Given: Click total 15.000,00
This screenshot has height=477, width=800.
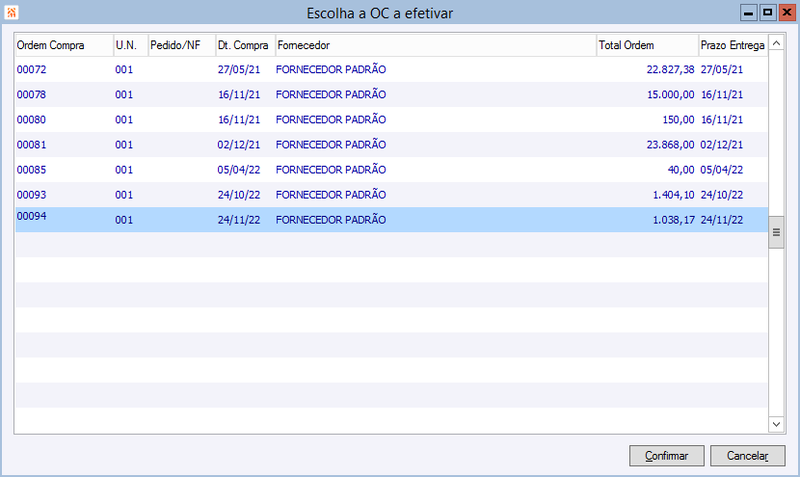Looking at the screenshot, I should coord(670,94).
